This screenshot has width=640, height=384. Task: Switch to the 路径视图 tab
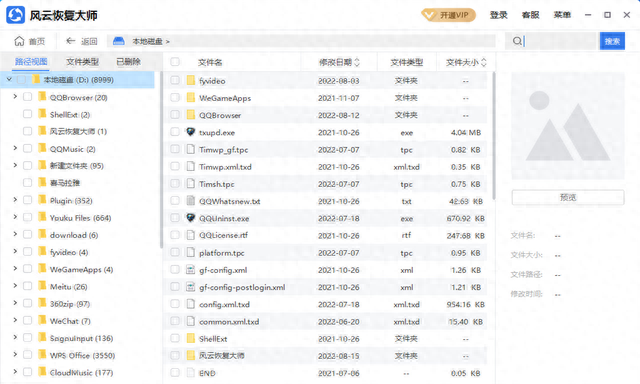pos(31,62)
